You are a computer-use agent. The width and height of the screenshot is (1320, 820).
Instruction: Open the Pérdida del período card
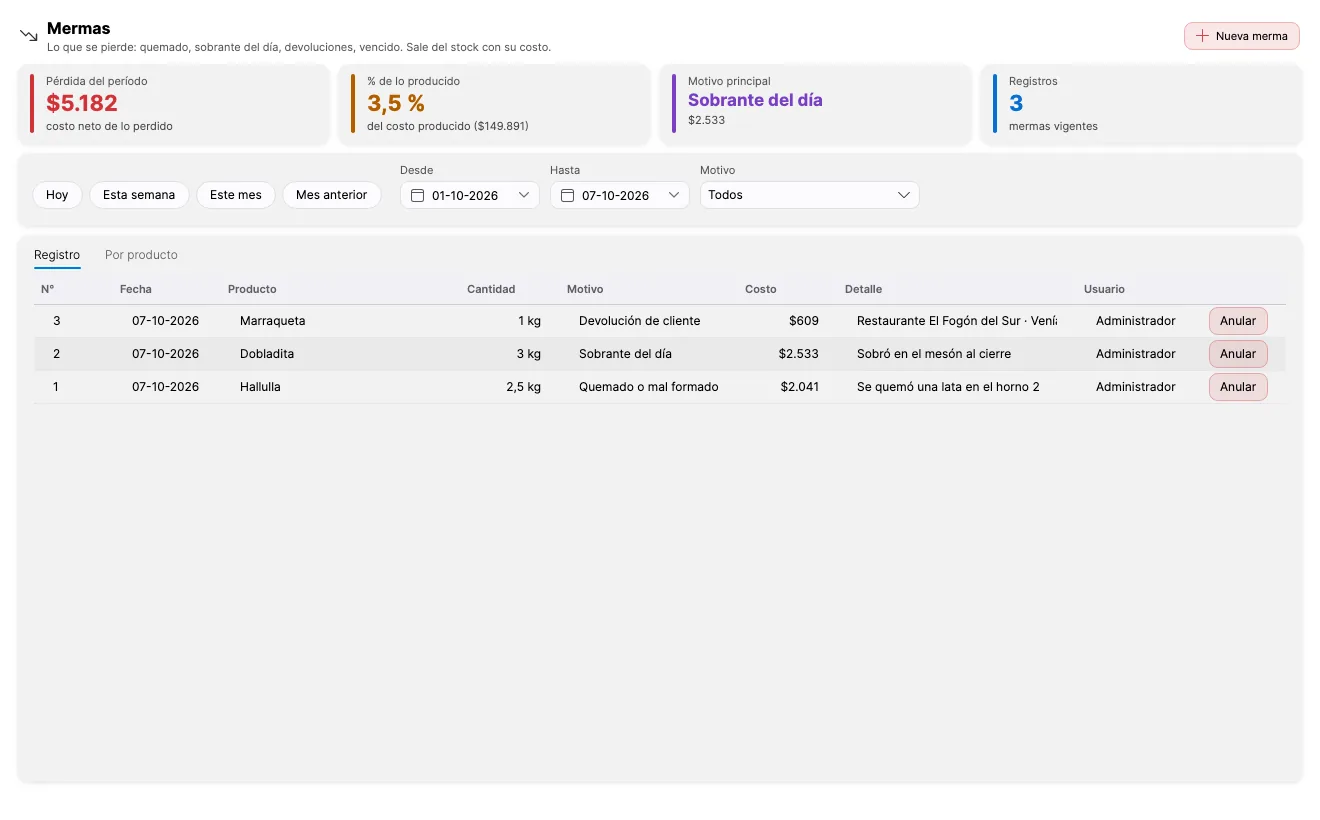(x=174, y=104)
